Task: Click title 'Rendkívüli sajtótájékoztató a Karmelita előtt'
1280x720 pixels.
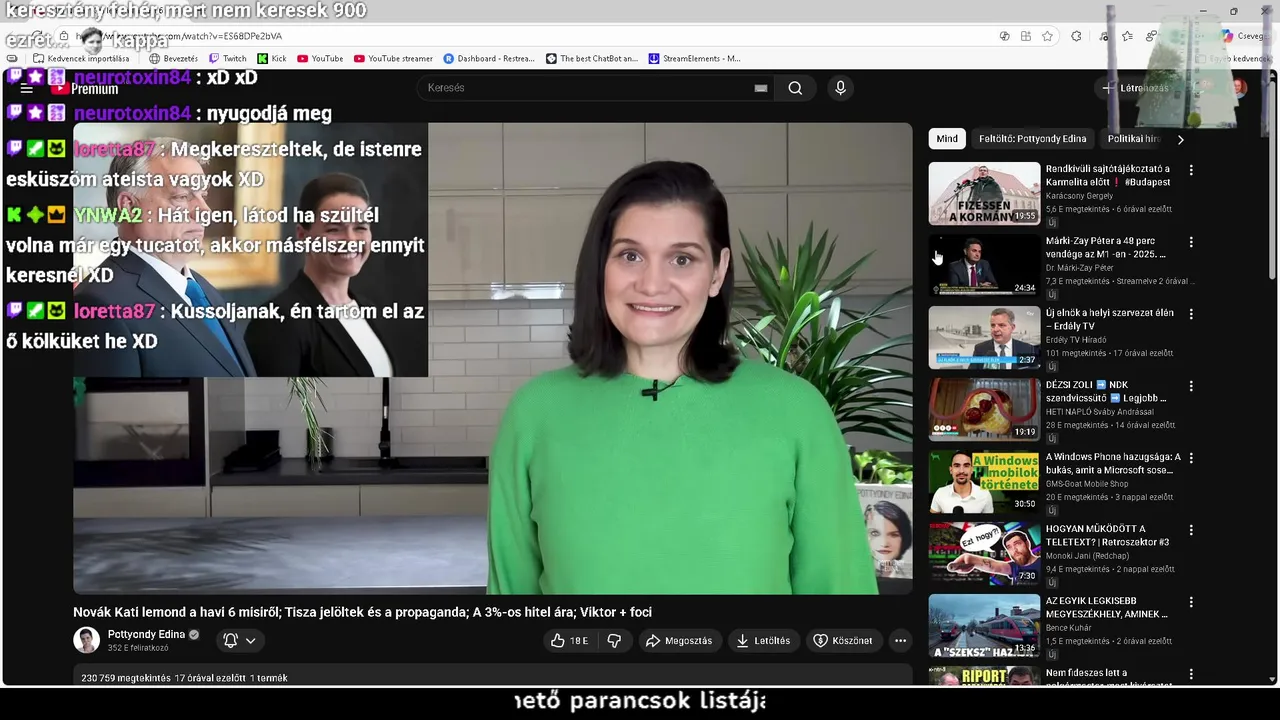Action: 1108,175
